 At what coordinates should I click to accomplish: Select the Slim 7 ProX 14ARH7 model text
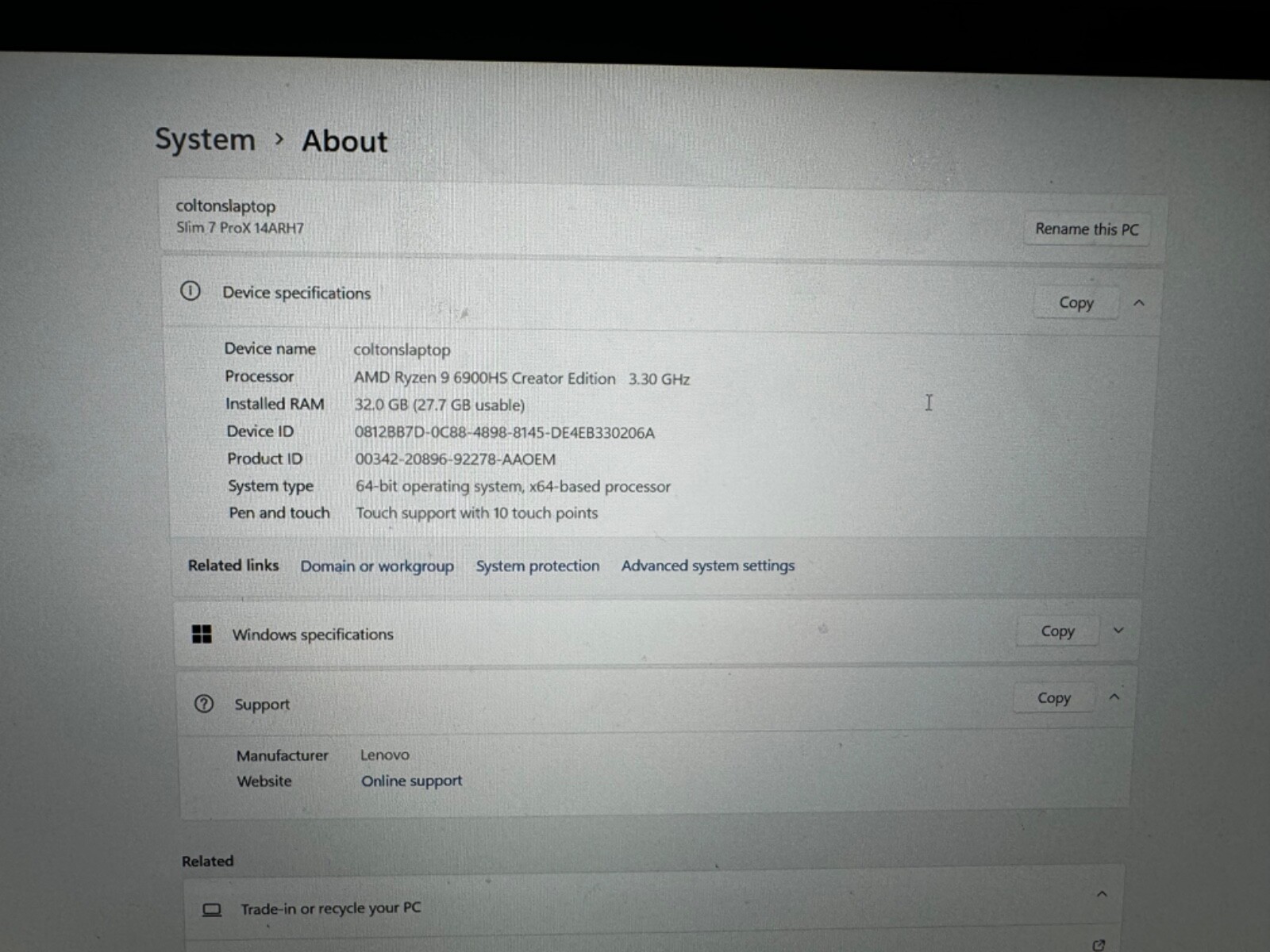240,228
